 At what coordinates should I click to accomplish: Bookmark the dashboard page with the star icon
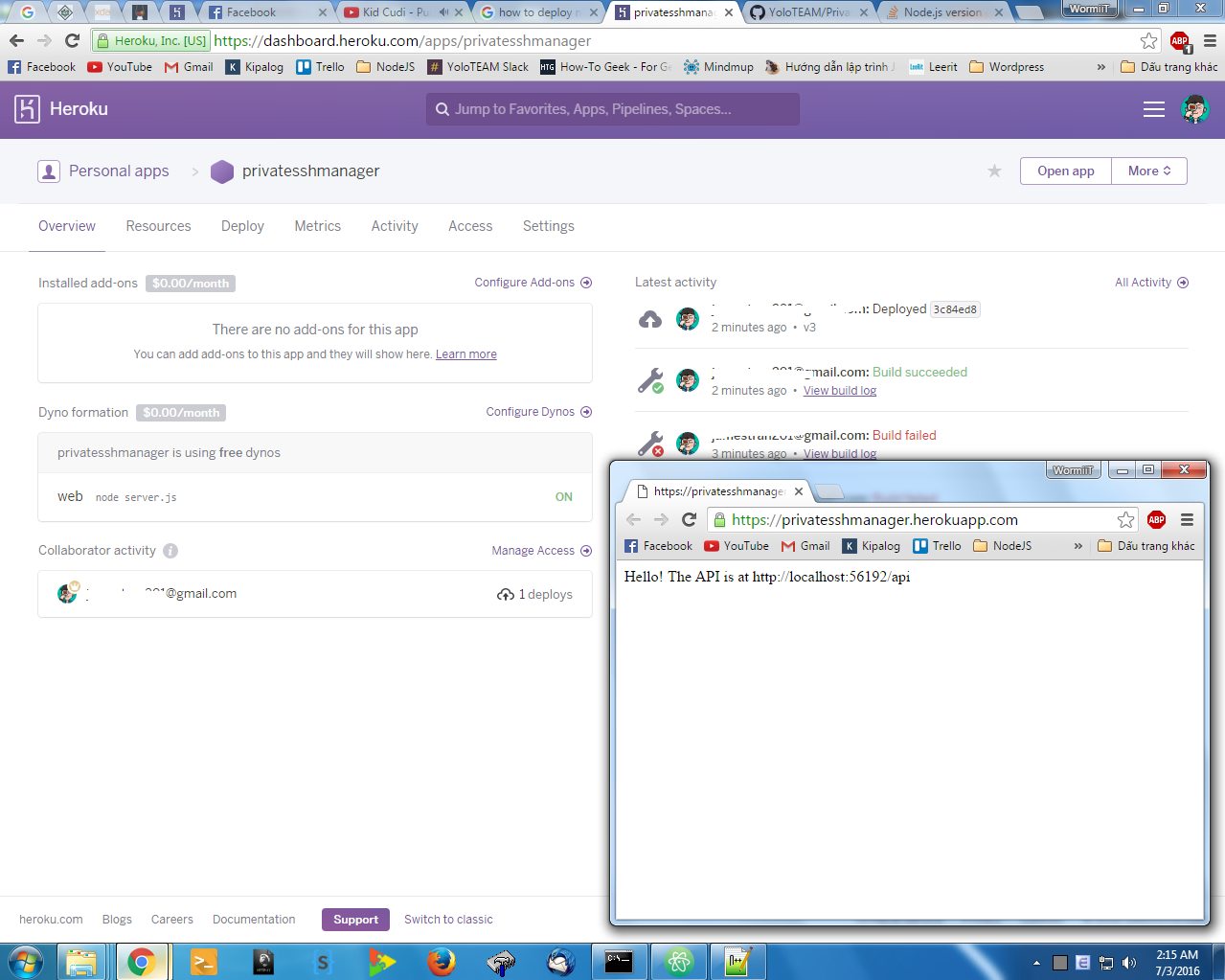pos(1148,41)
